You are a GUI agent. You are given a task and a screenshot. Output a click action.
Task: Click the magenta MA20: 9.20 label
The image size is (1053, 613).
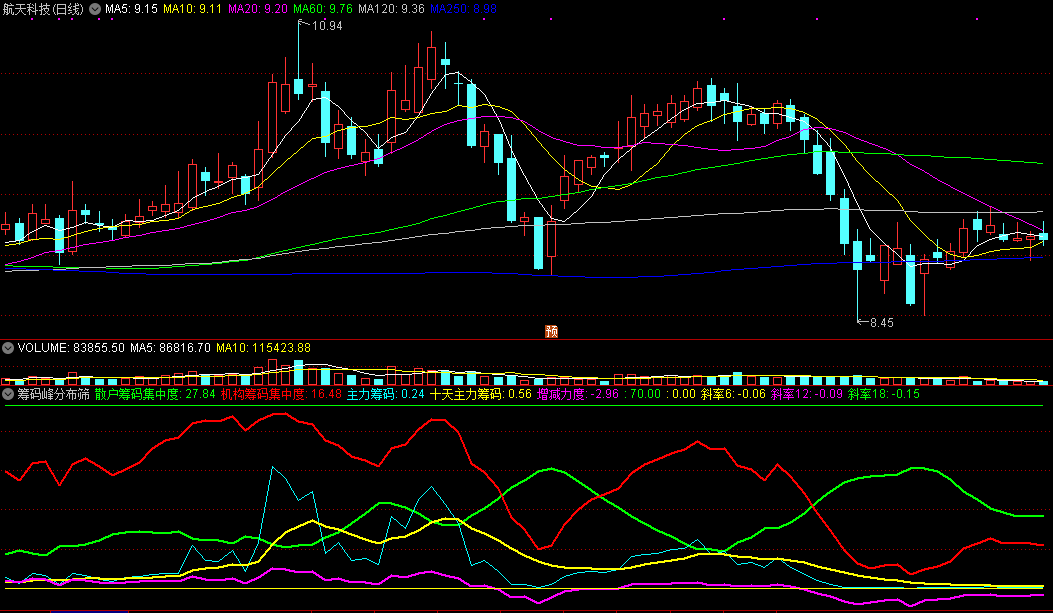pyautogui.click(x=258, y=9)
